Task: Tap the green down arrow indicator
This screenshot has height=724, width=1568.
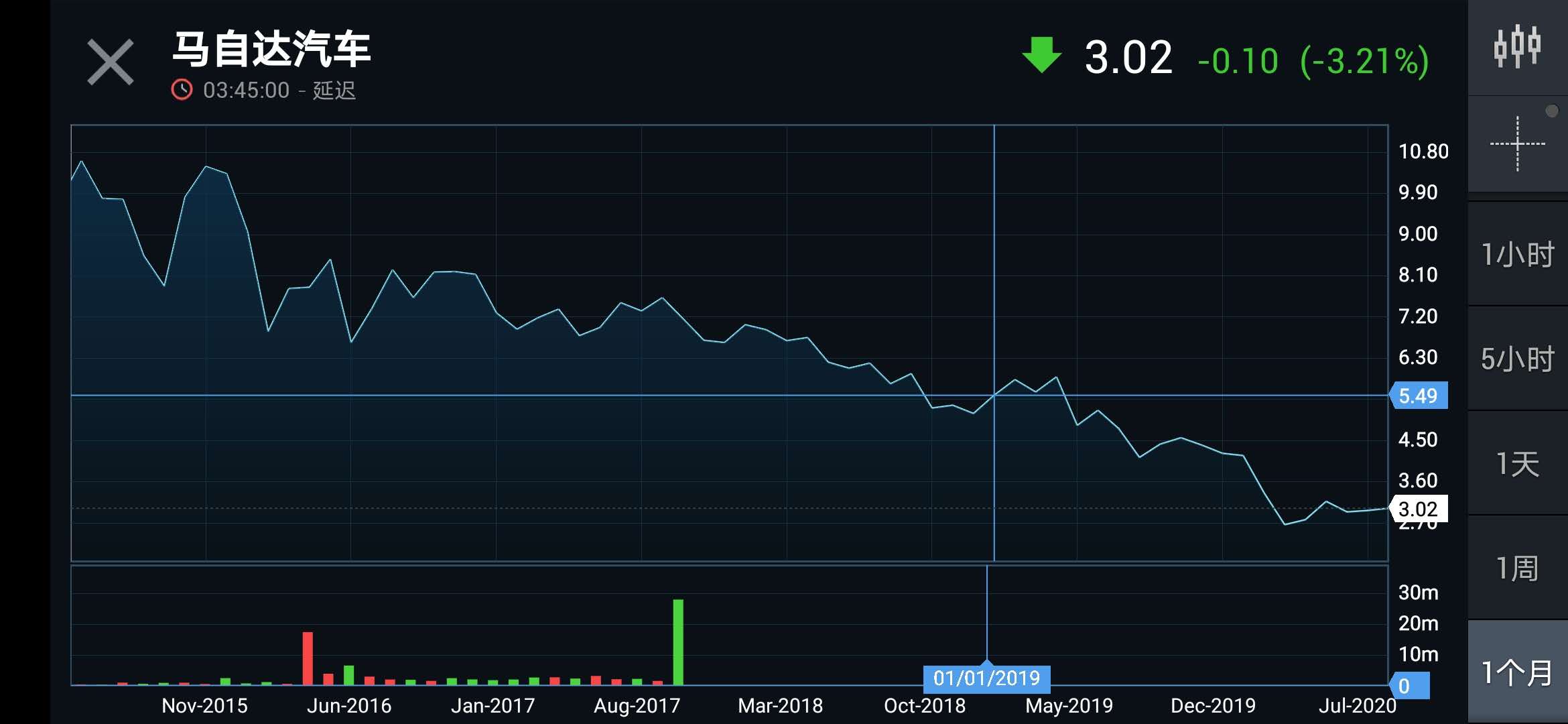Action: (1042, 56)
